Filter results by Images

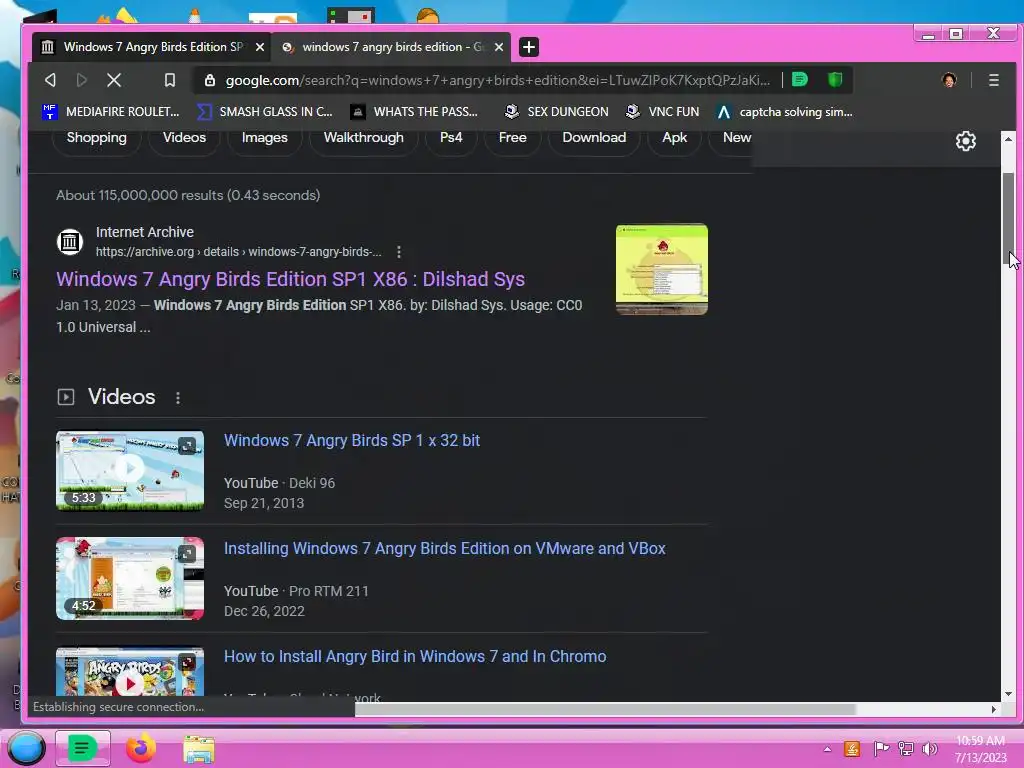pos(264,137)
